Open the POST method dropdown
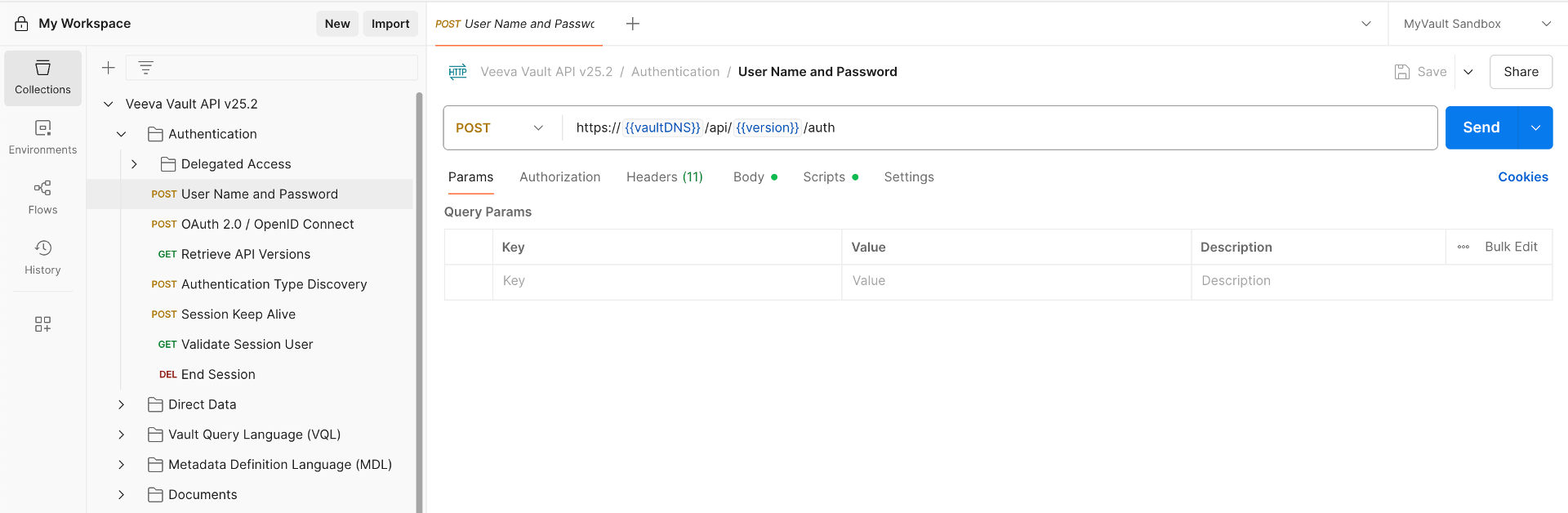Viewport: 1568px width, 513px height. [x=500, y=128]
